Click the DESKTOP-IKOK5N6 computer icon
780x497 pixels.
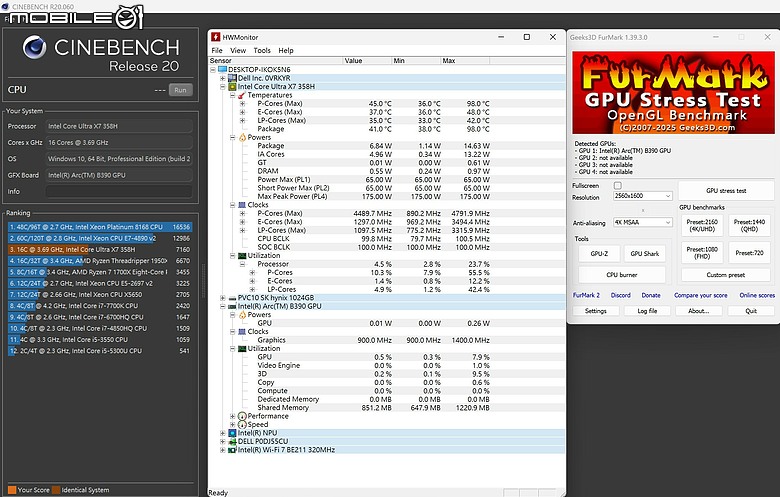[x=222, y=70]
